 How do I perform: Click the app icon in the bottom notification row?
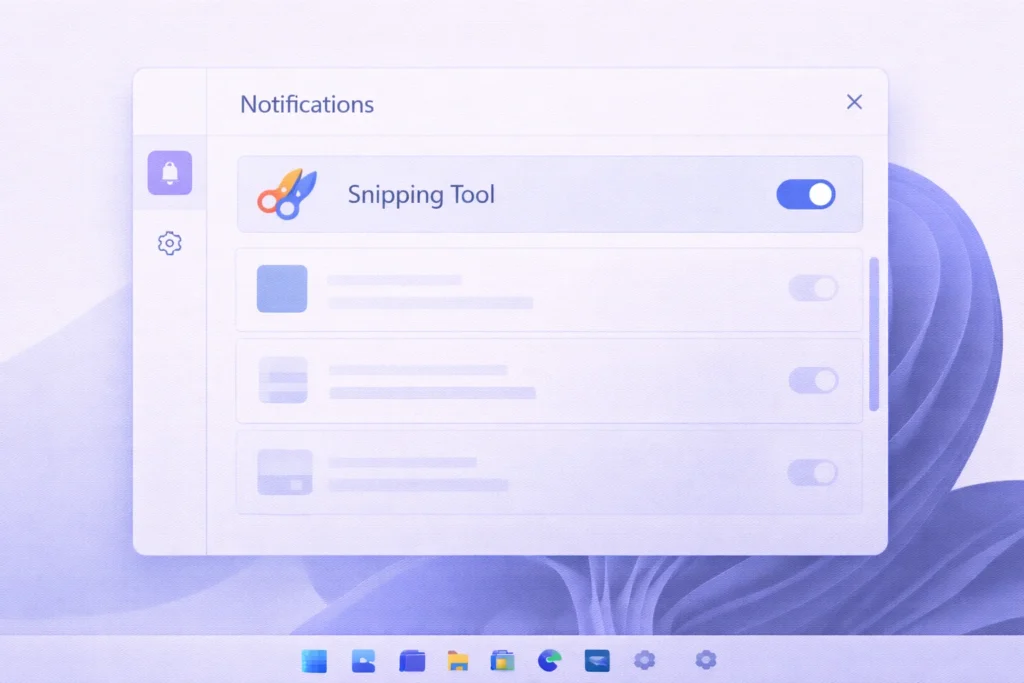(282, 471)
